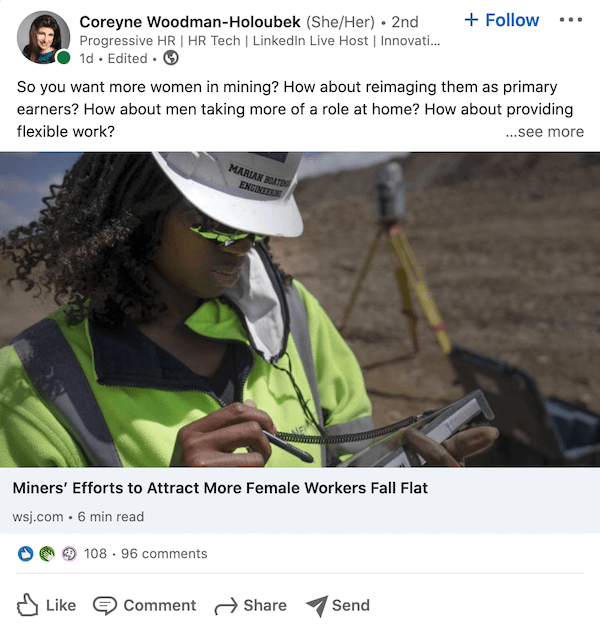Expand post text with see more
This screenshot has width=600, height=632.
[x=544, y=131]
